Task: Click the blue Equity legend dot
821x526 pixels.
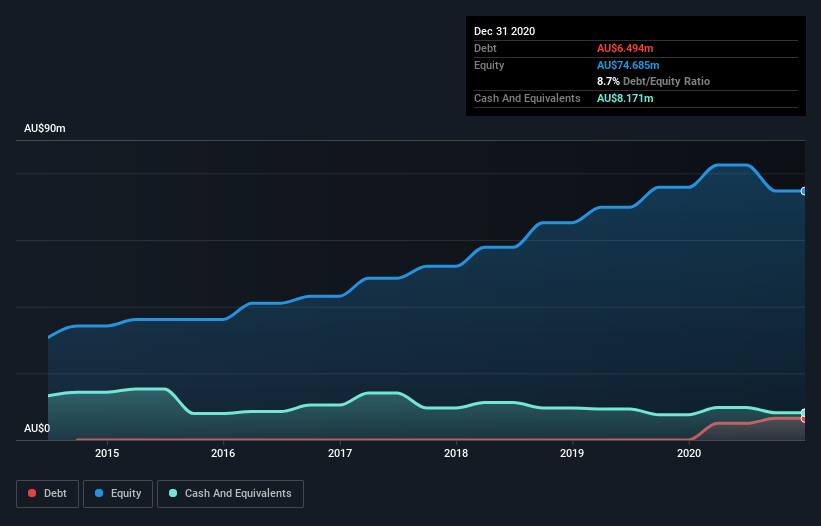Action: [x=99, y=493]
